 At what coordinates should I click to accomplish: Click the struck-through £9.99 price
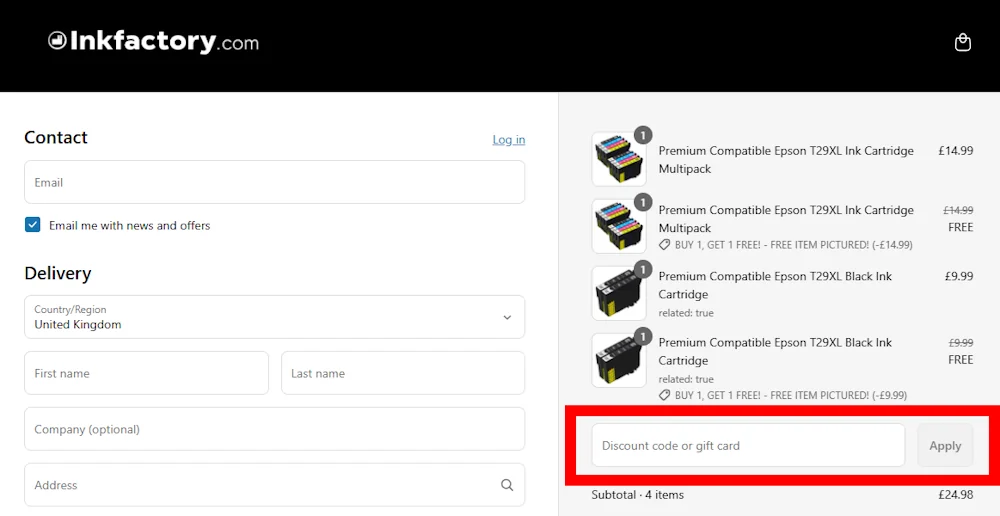coord(961,343)
